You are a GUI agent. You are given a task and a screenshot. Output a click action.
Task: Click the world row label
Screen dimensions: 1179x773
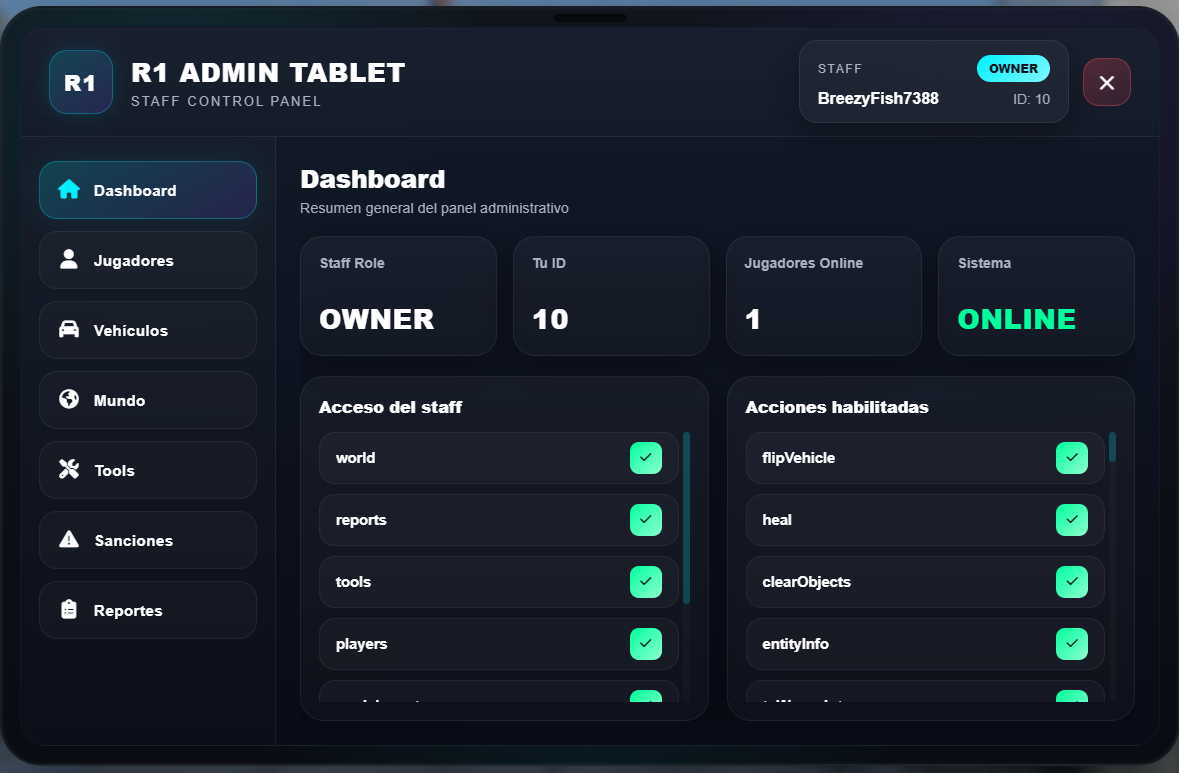point(356,458)
